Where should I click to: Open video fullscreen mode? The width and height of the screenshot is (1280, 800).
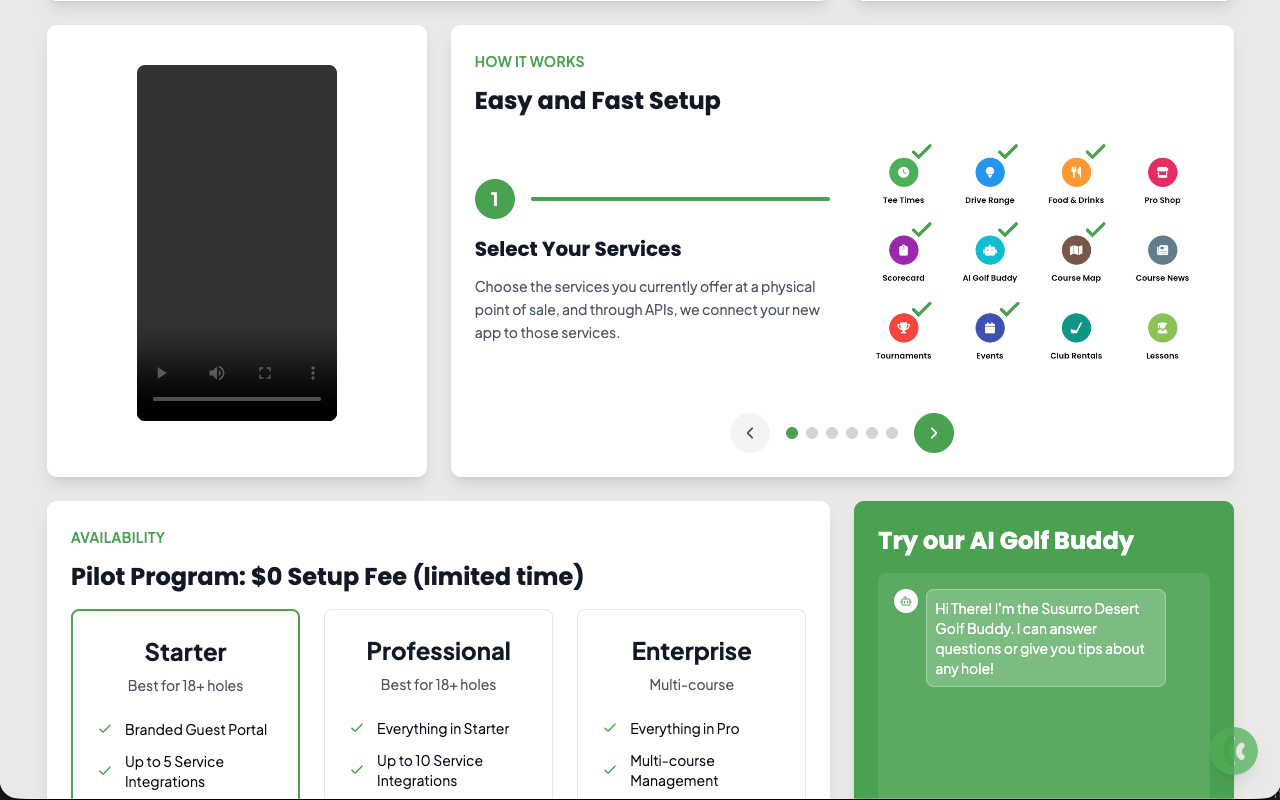265,373
